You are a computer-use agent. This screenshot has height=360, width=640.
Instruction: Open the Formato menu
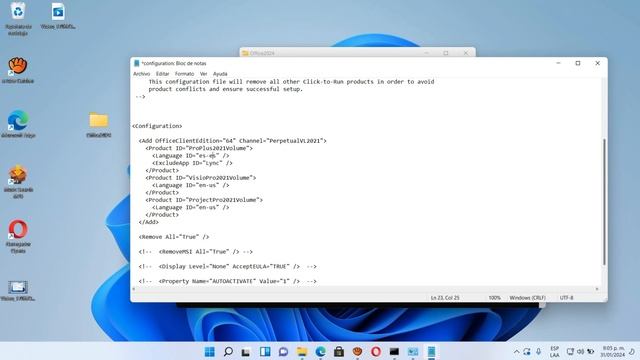184,74
